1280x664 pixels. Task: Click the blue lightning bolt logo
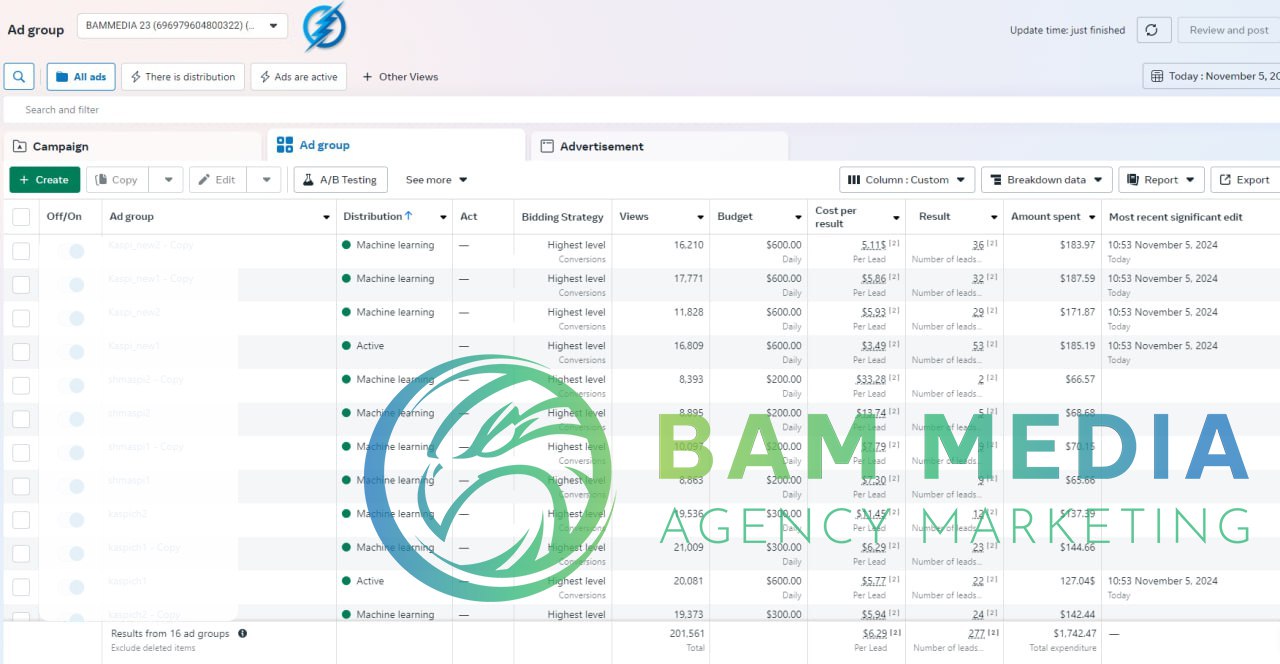pyautogui.click(x=324, y=27)
